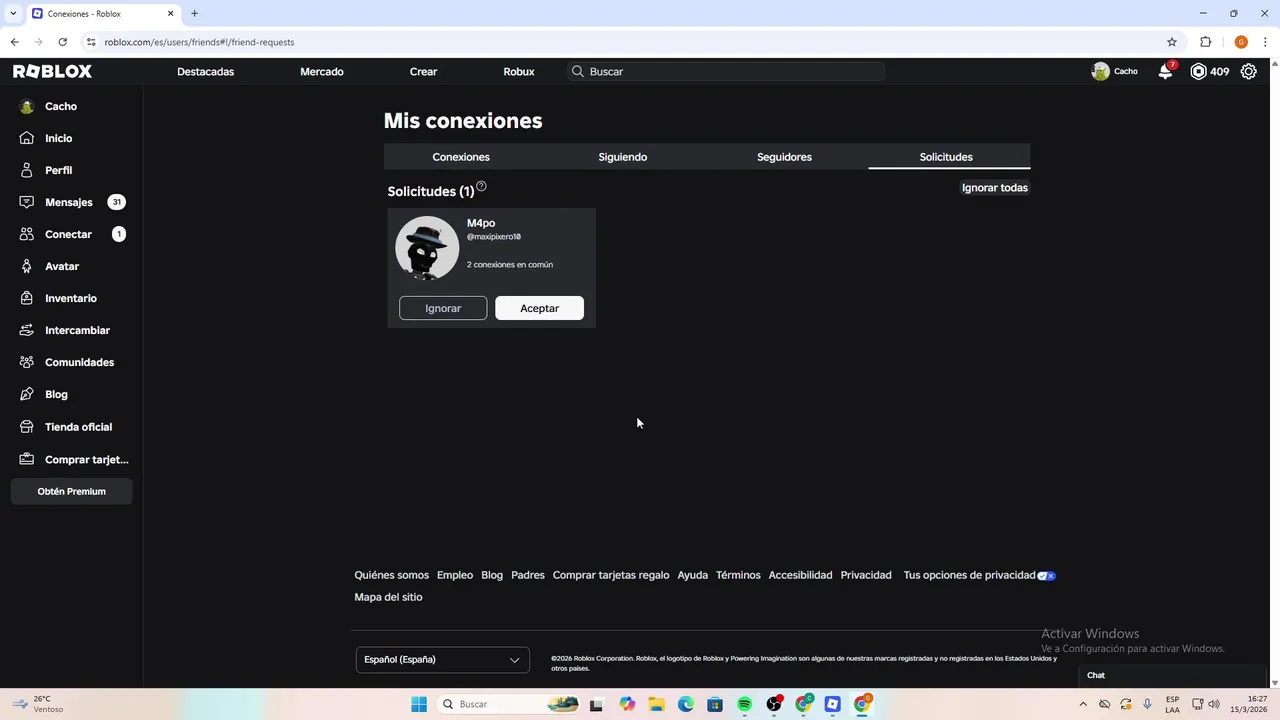
Task: Open Robux in the top menu
Action: pos(519,71)
